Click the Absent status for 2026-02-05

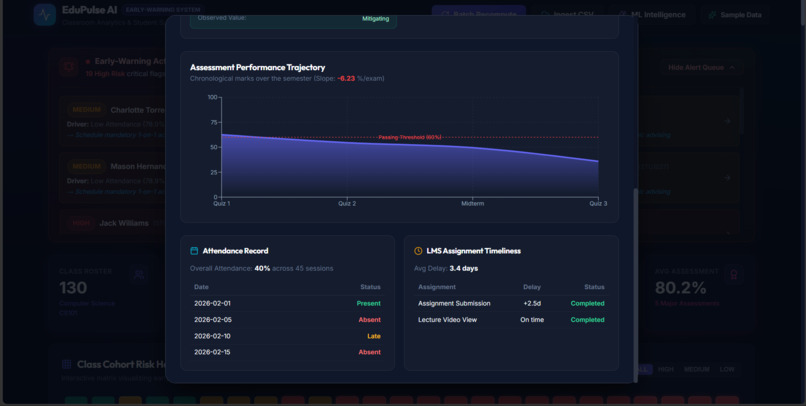click(370, 320)
